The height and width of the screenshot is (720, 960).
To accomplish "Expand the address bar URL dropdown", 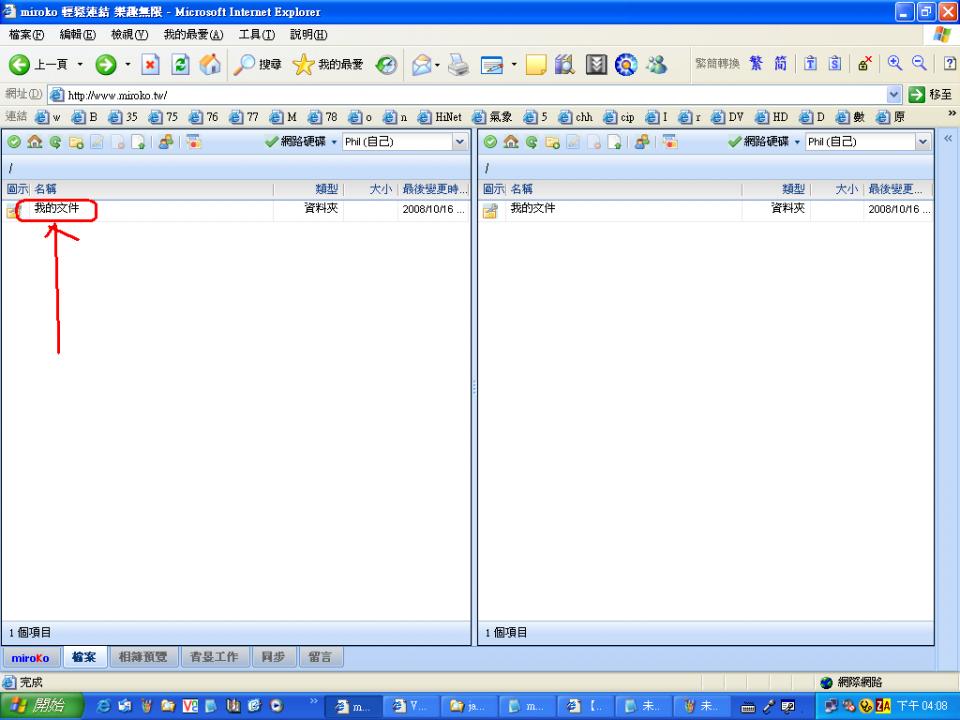I will coord(894,95).
